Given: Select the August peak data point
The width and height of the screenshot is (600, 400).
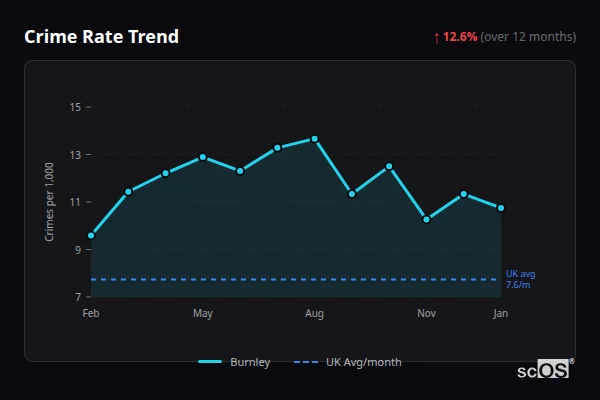Looking at the screenshot, I should pos(315,139).
